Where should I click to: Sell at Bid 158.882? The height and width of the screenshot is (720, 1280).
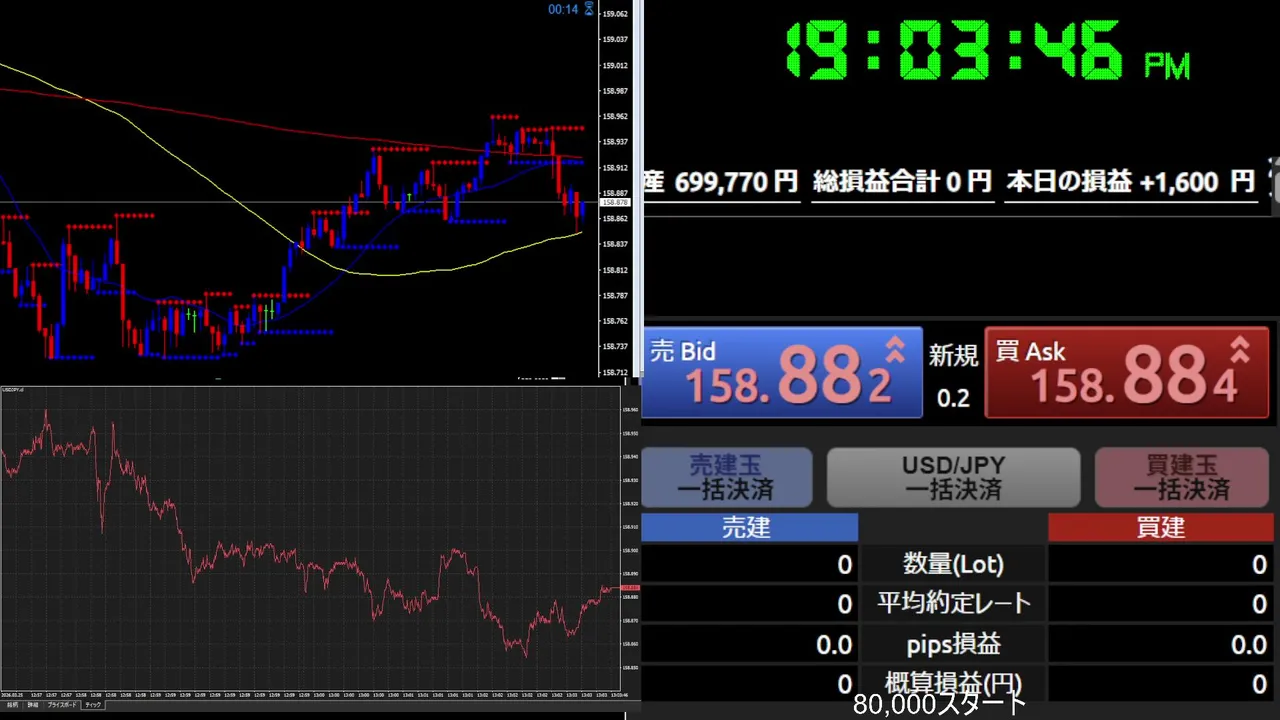tap(781, 373)
